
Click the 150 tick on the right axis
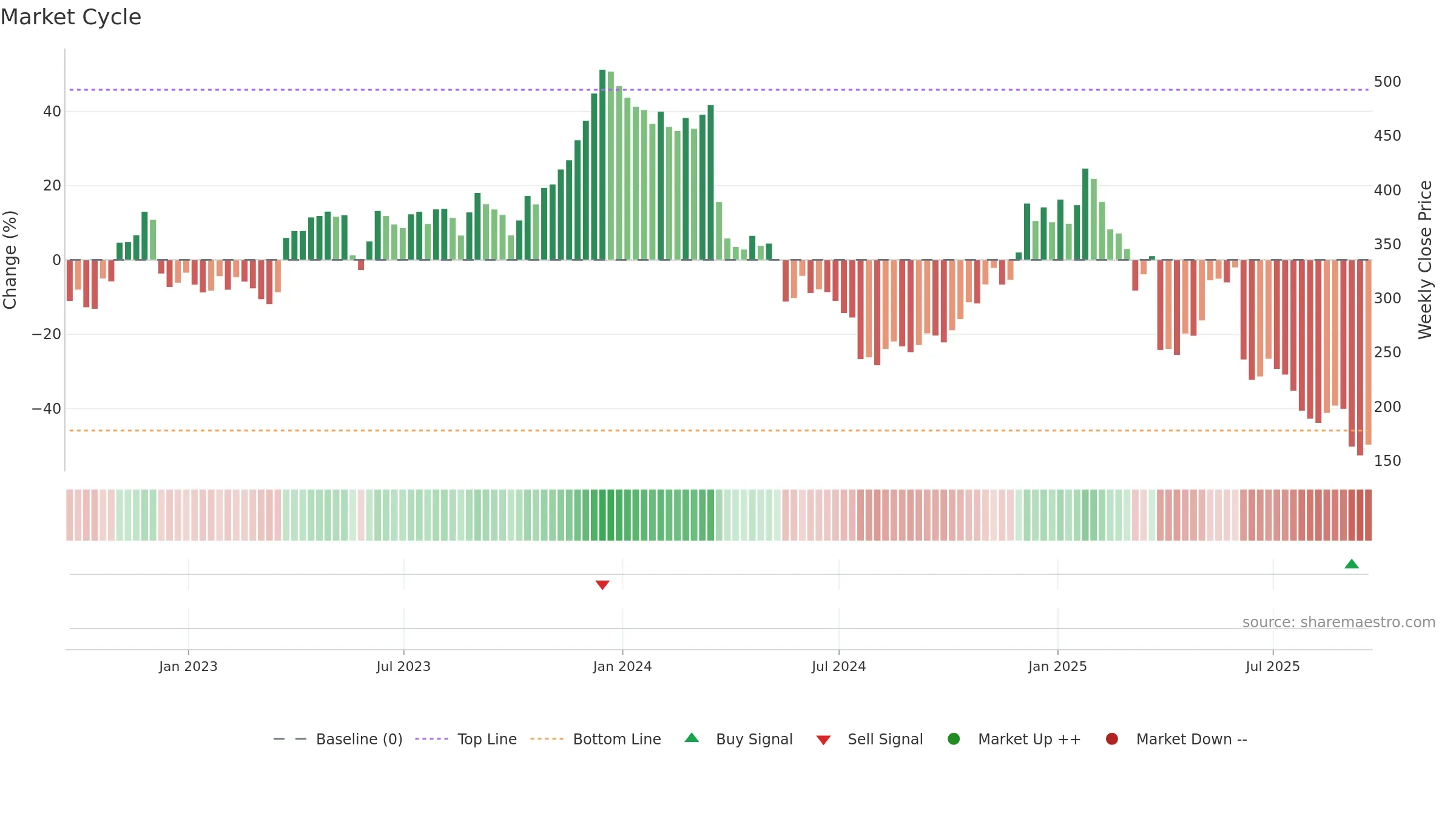pyautogui.click(x=1387, y=461)
